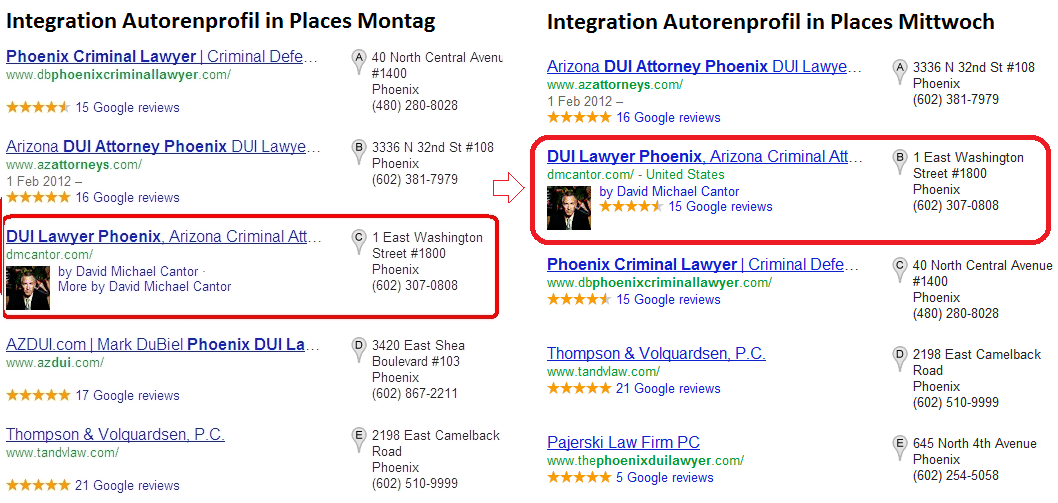Click 'by David Michael Cantor' in Mittwoch result
The width and height of the screenshot is (1058, 503).
[x=669, y=192]
